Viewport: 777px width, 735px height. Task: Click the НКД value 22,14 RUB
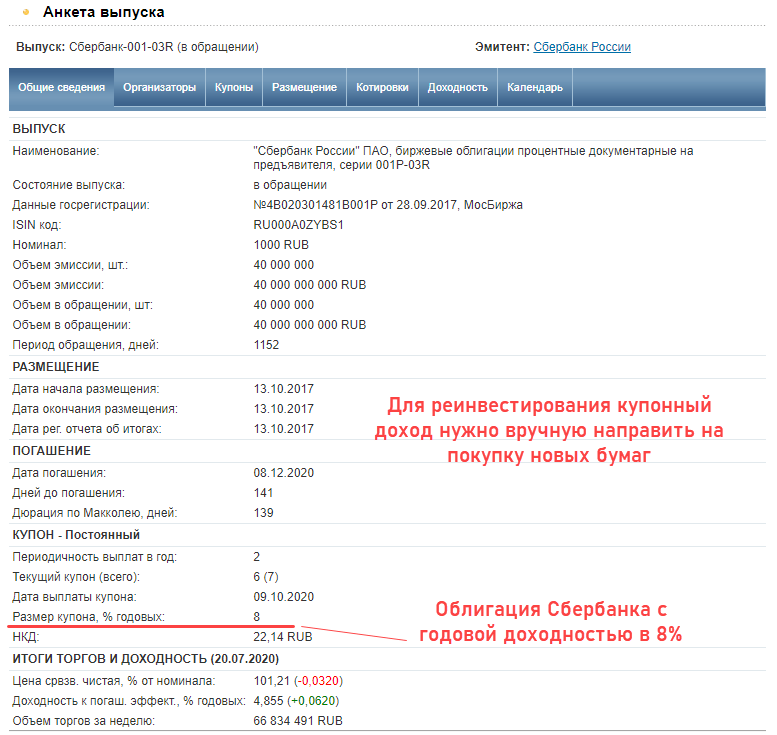283,636
